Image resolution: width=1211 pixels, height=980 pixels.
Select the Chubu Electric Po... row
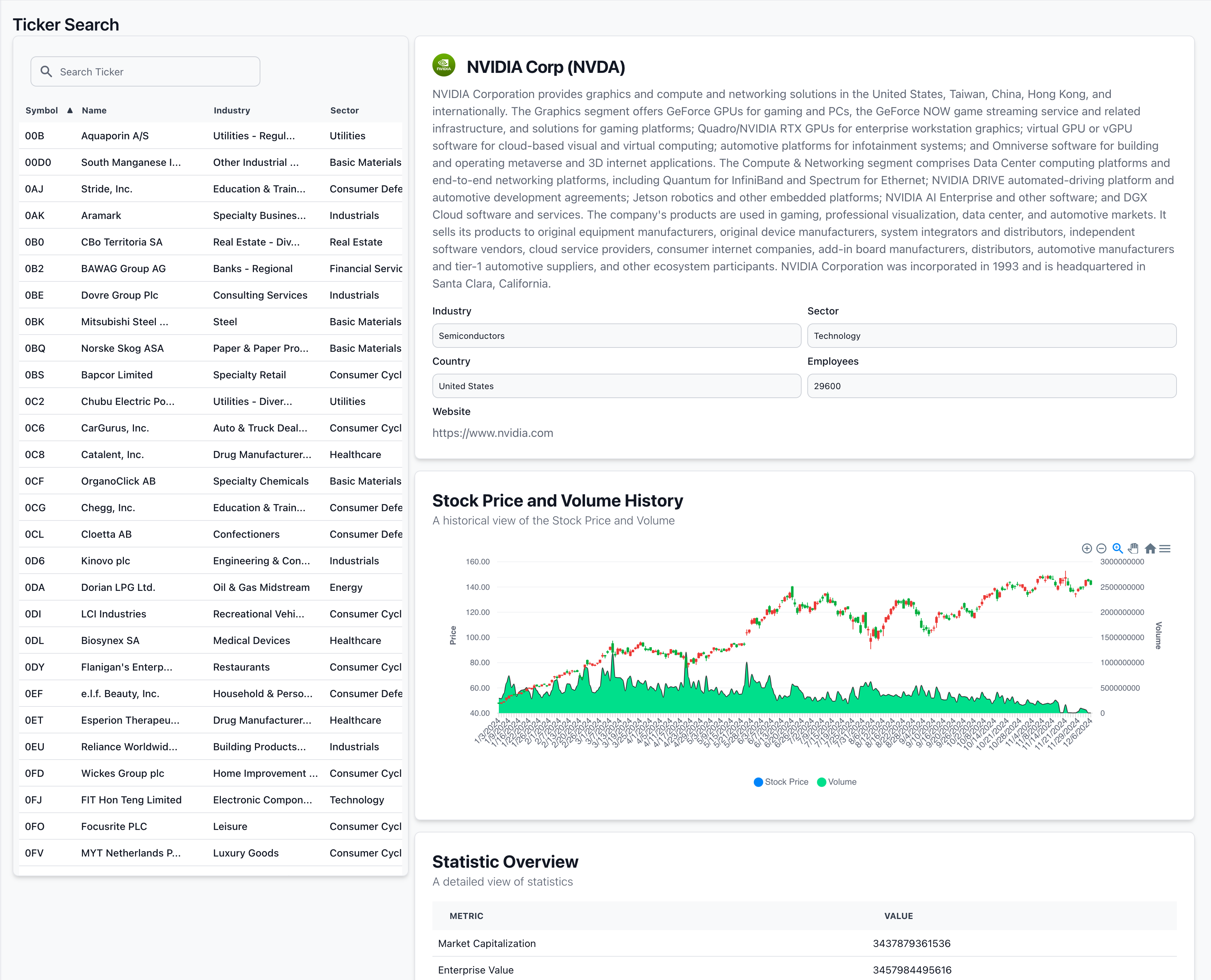pos(211,401)
